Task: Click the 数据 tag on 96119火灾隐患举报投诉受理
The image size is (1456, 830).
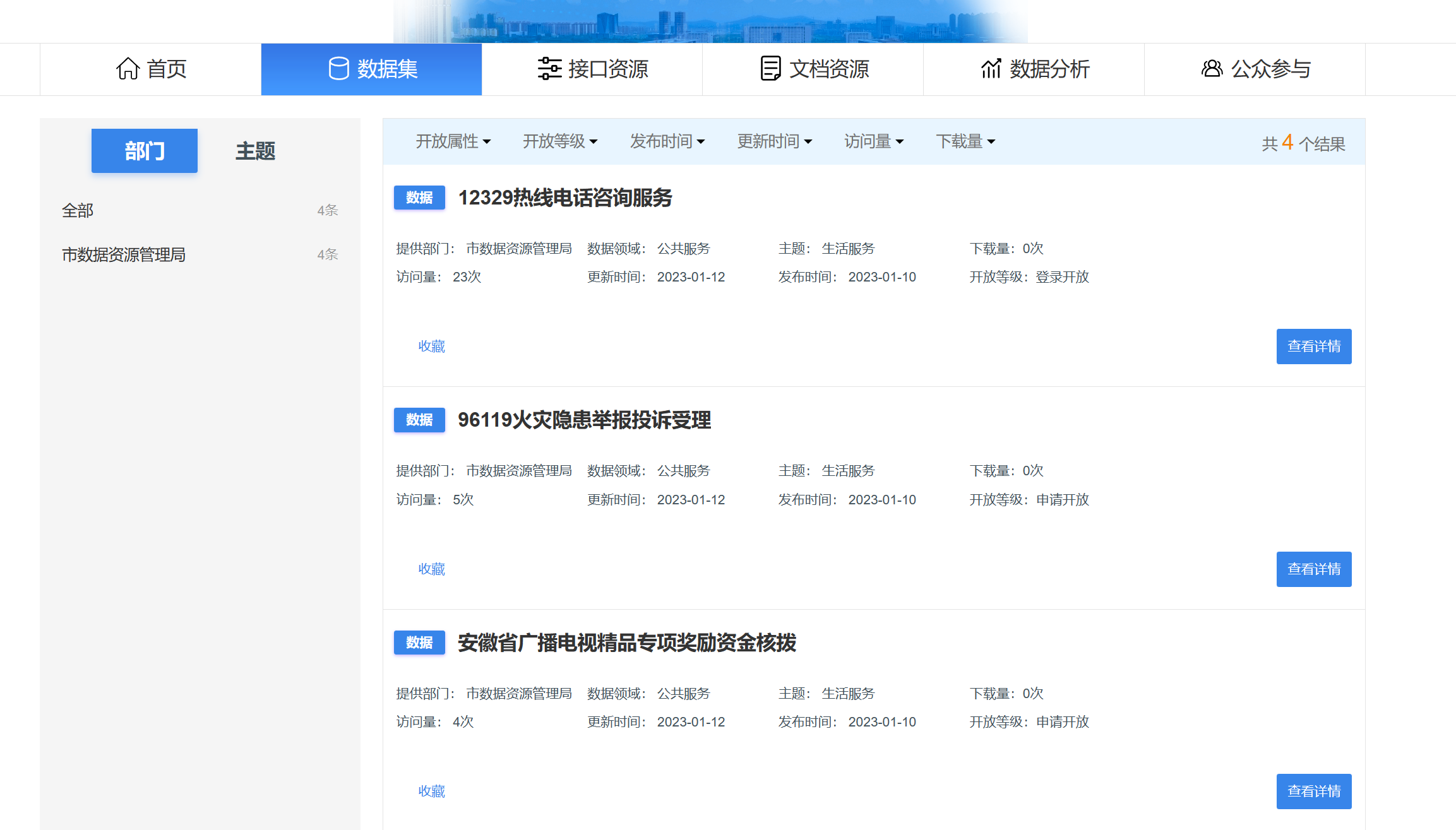Action: point(419,420)
